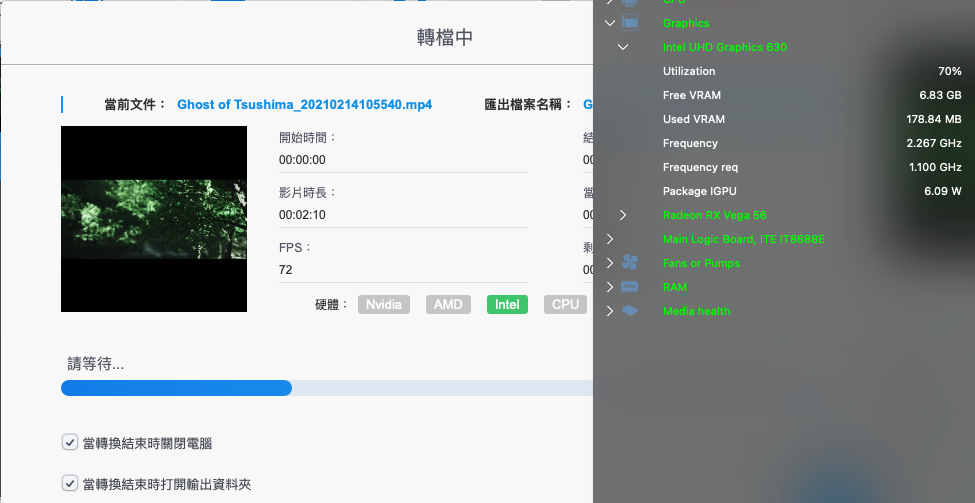Uncheck shut down computer when conversion ends
The image size is (975, 503).
pyautogui.click(x=69, y=443)
